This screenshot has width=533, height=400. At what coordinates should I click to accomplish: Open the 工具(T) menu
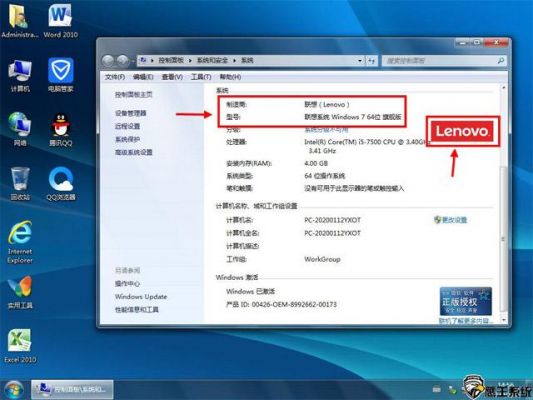click(201, 77)
